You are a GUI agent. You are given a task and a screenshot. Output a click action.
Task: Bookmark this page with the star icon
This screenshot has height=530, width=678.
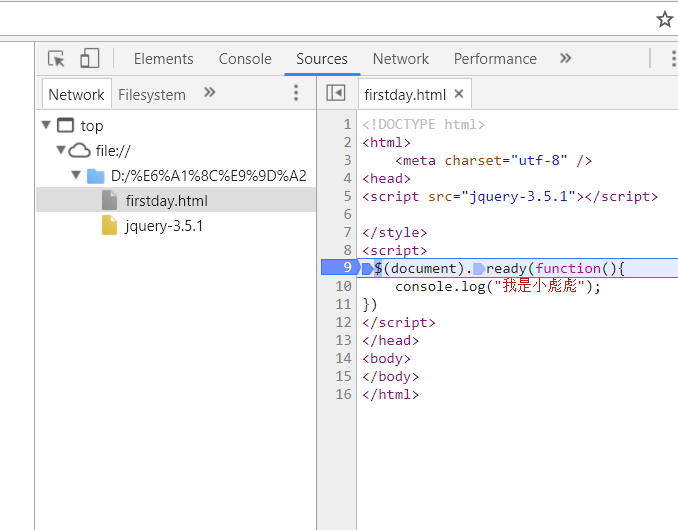[x=665, y=19]
